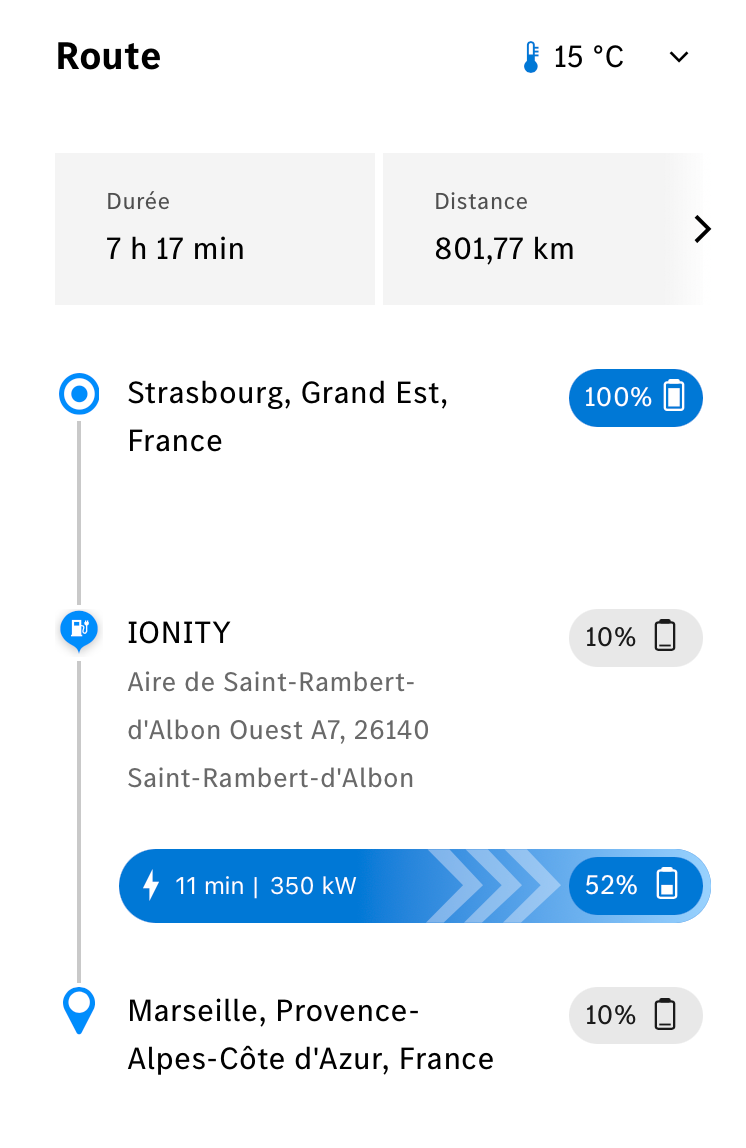This screenshot has width=746, height=1148.
Task: Click the 10% arrival battery badge at IONITY
Action: coord(635,637)
